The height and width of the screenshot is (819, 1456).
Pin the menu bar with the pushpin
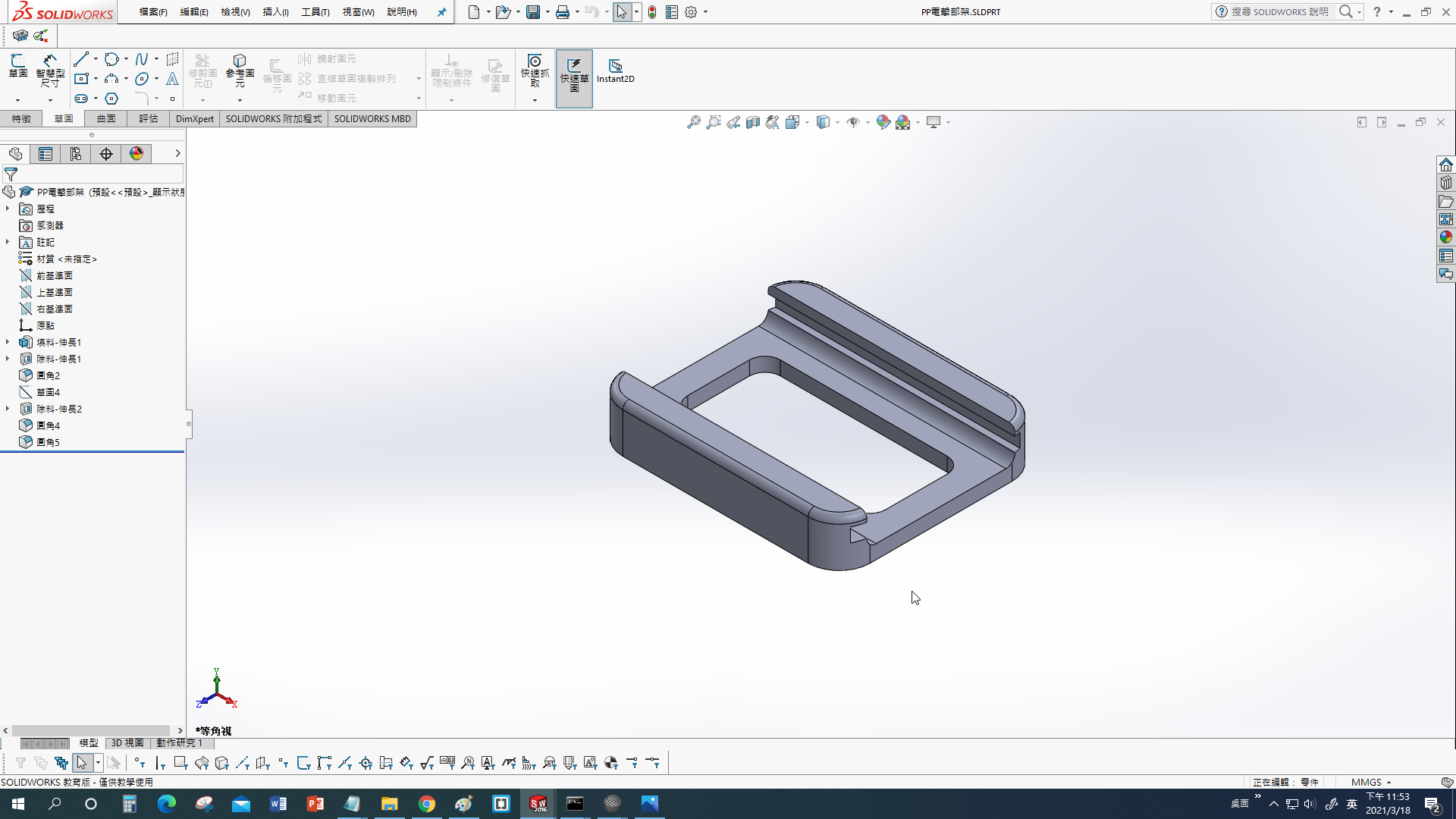[441, 12]
